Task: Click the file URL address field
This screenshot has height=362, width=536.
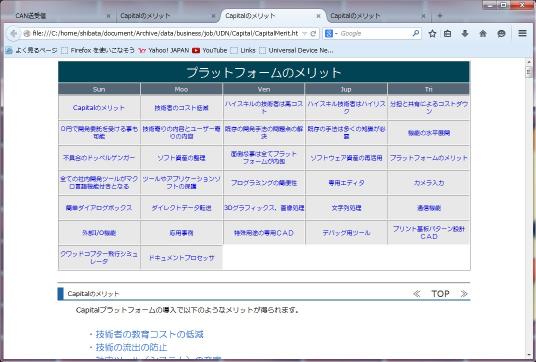Action: pyautogui.click(x=165, y=33)
